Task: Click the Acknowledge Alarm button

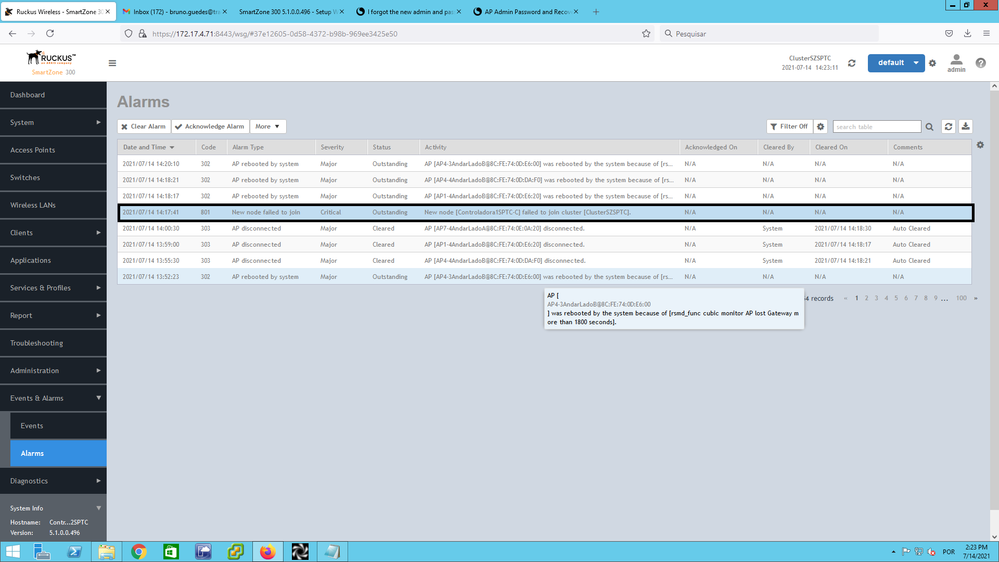Action: pos(209,127)
